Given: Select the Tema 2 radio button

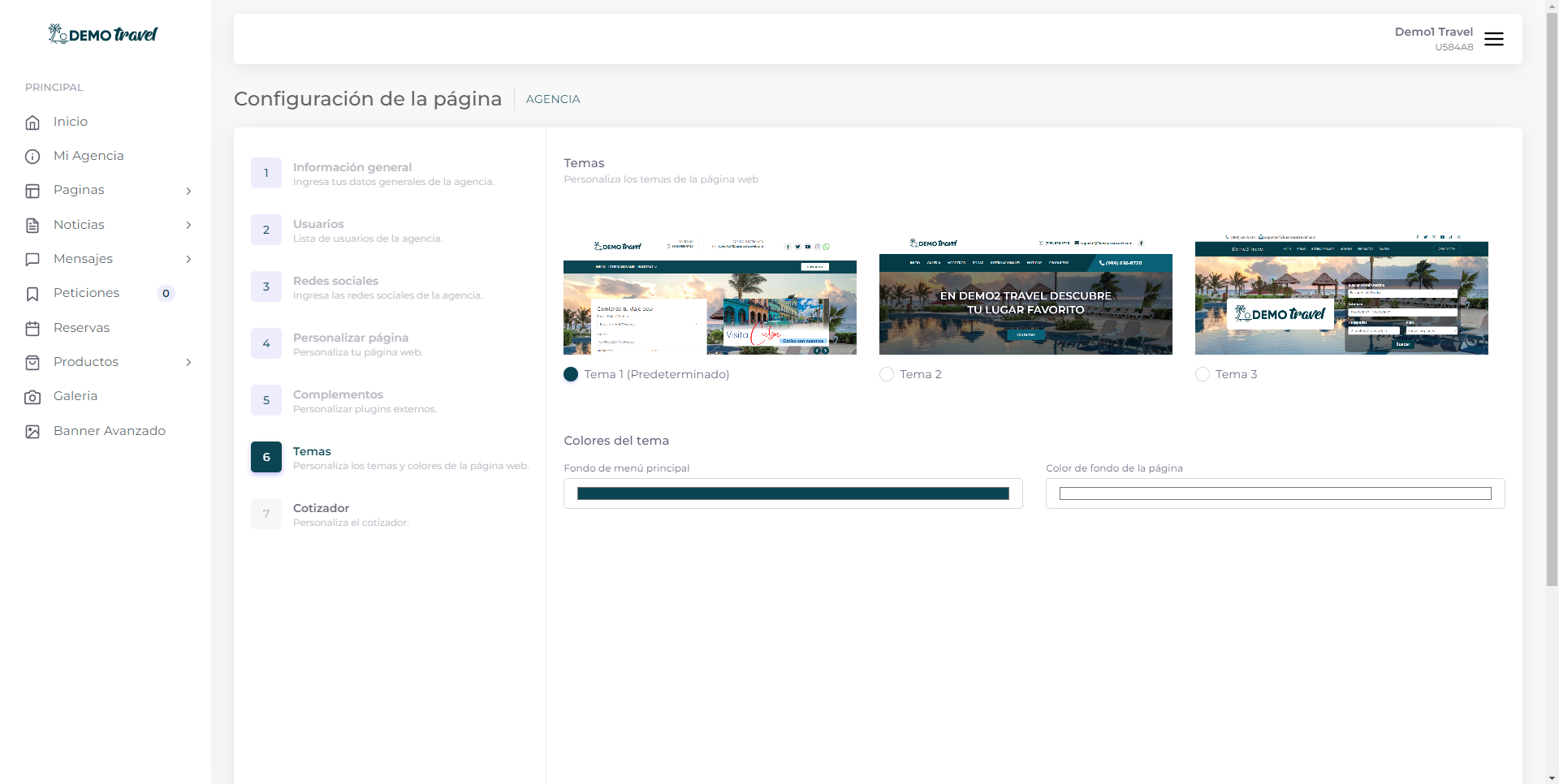Looking at the screenshot, I should (x=887, y=374).
